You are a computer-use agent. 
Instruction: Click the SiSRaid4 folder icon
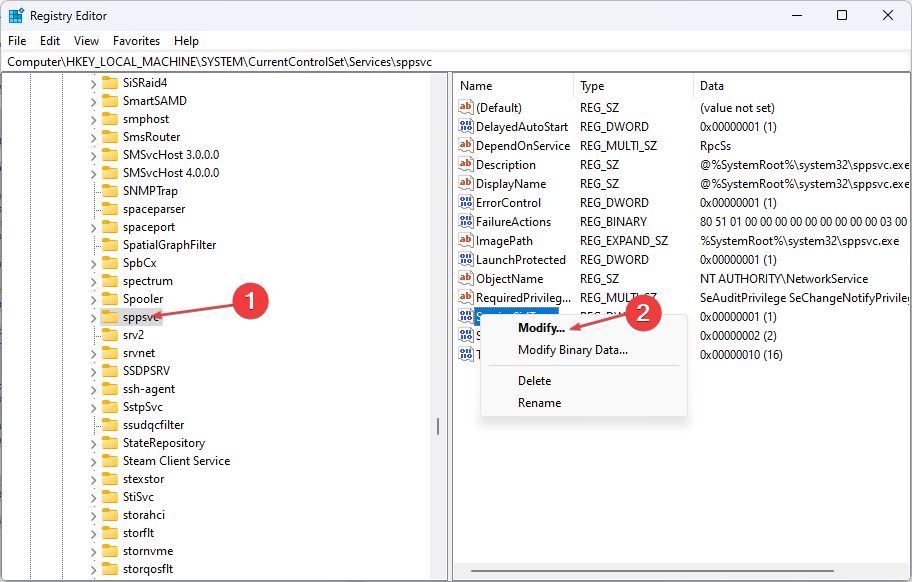(x=109, y=83)
